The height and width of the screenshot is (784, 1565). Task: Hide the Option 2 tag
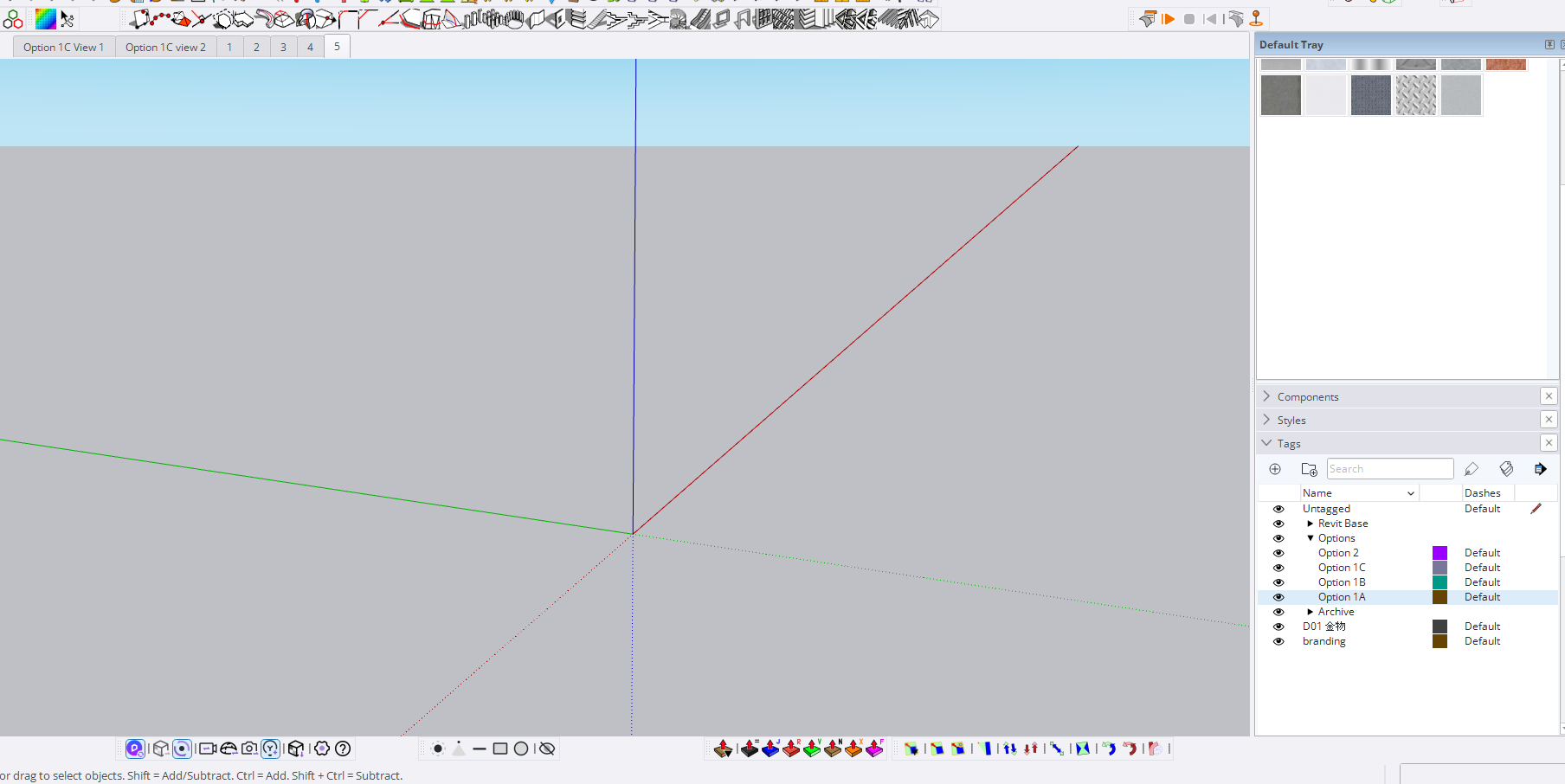pyautogui.click(x=1278, y=553)
